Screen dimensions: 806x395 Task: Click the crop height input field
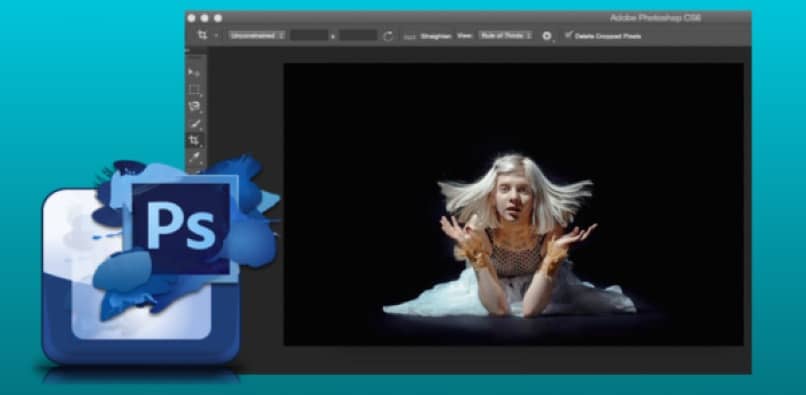pos(358,35)
